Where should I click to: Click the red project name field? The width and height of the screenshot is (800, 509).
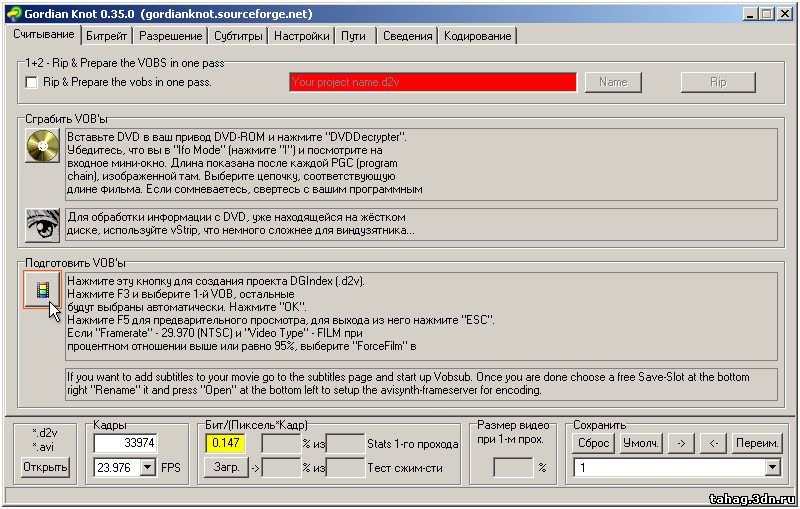point(433,82)
